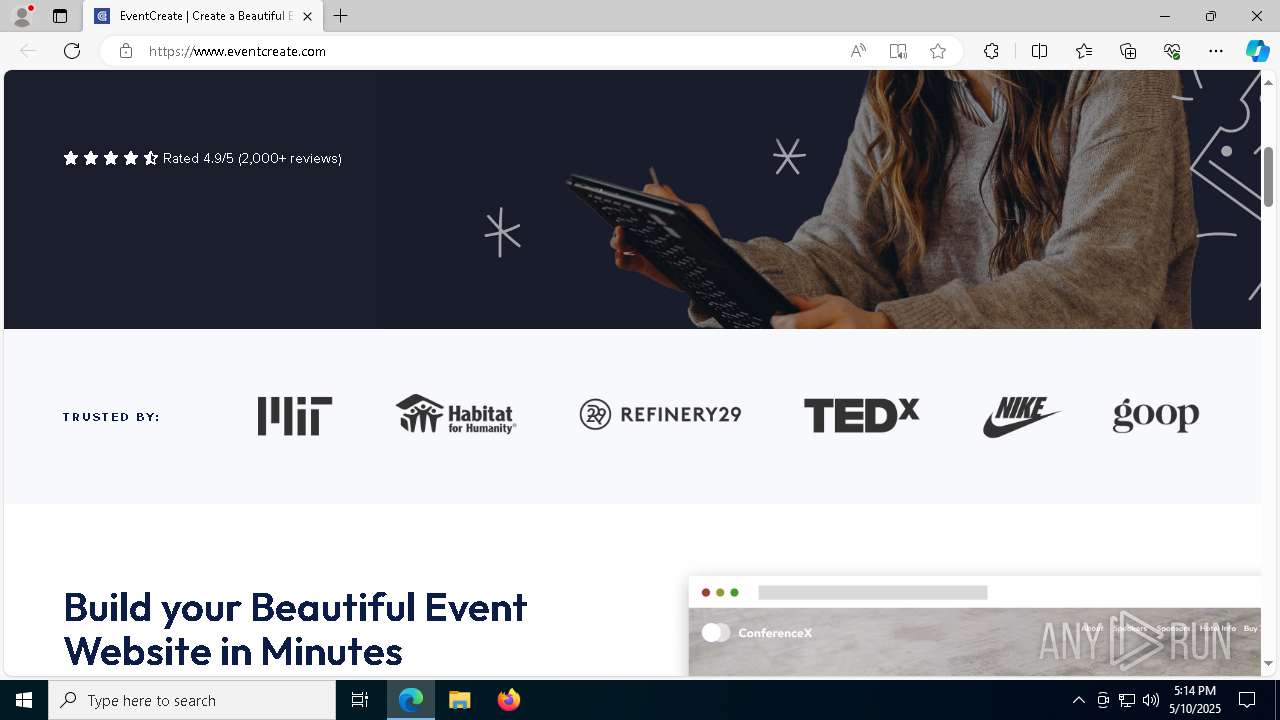
Task: Click the page scroll-up arrow
Action: pyautogui.click(x=1269, y=82)
